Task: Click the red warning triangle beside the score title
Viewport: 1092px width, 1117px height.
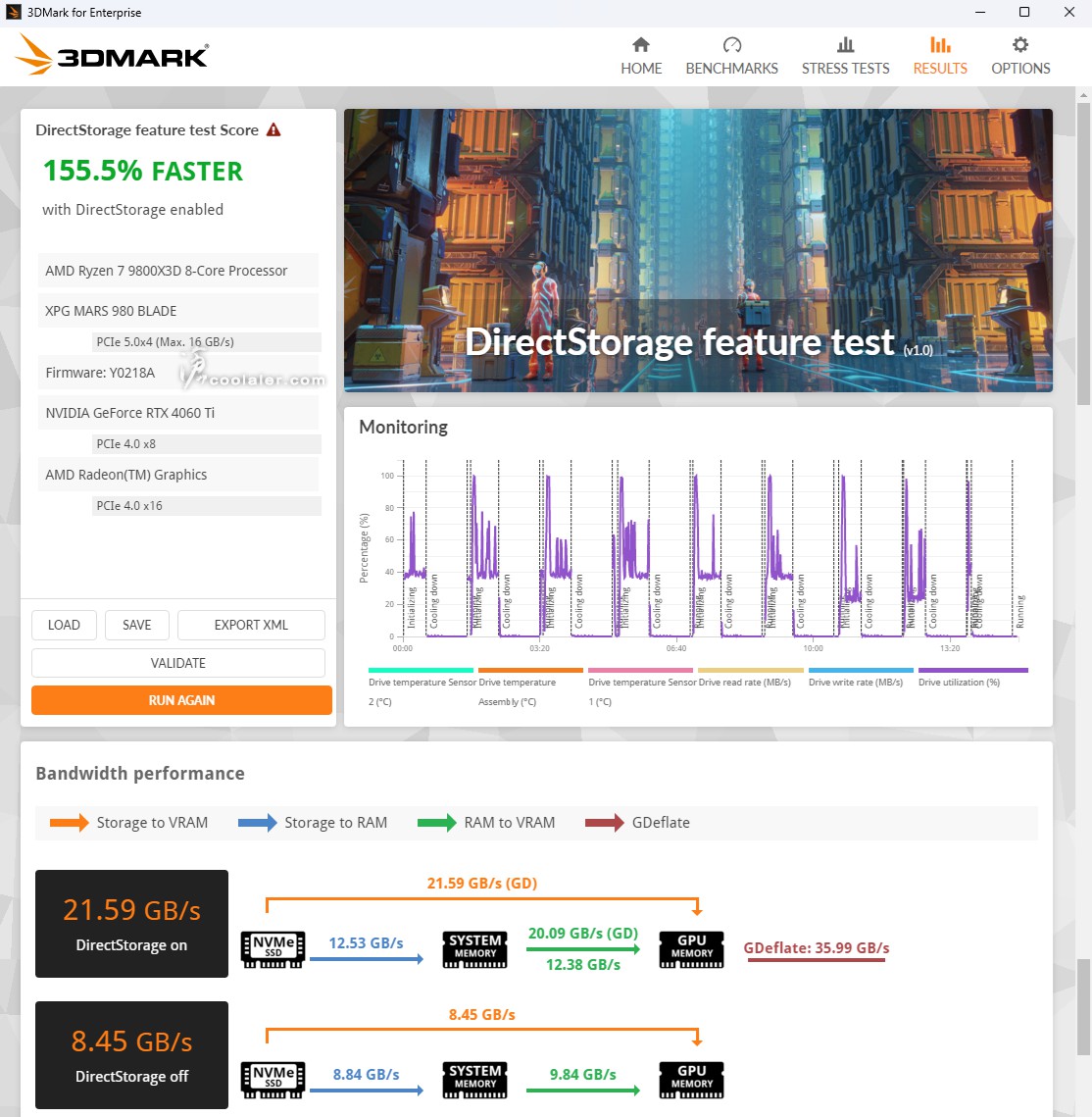Action: tap(273, 129)
